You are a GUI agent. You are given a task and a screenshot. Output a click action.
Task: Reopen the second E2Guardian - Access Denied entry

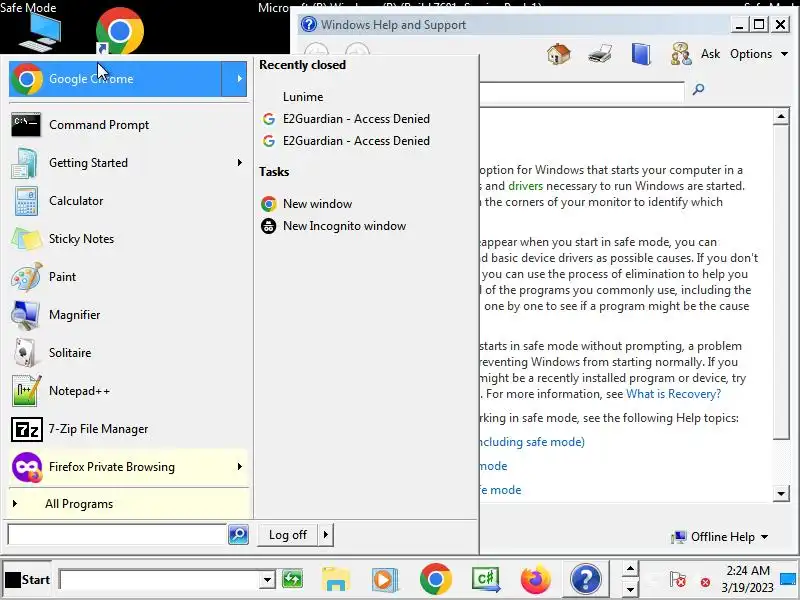point(356,141)
